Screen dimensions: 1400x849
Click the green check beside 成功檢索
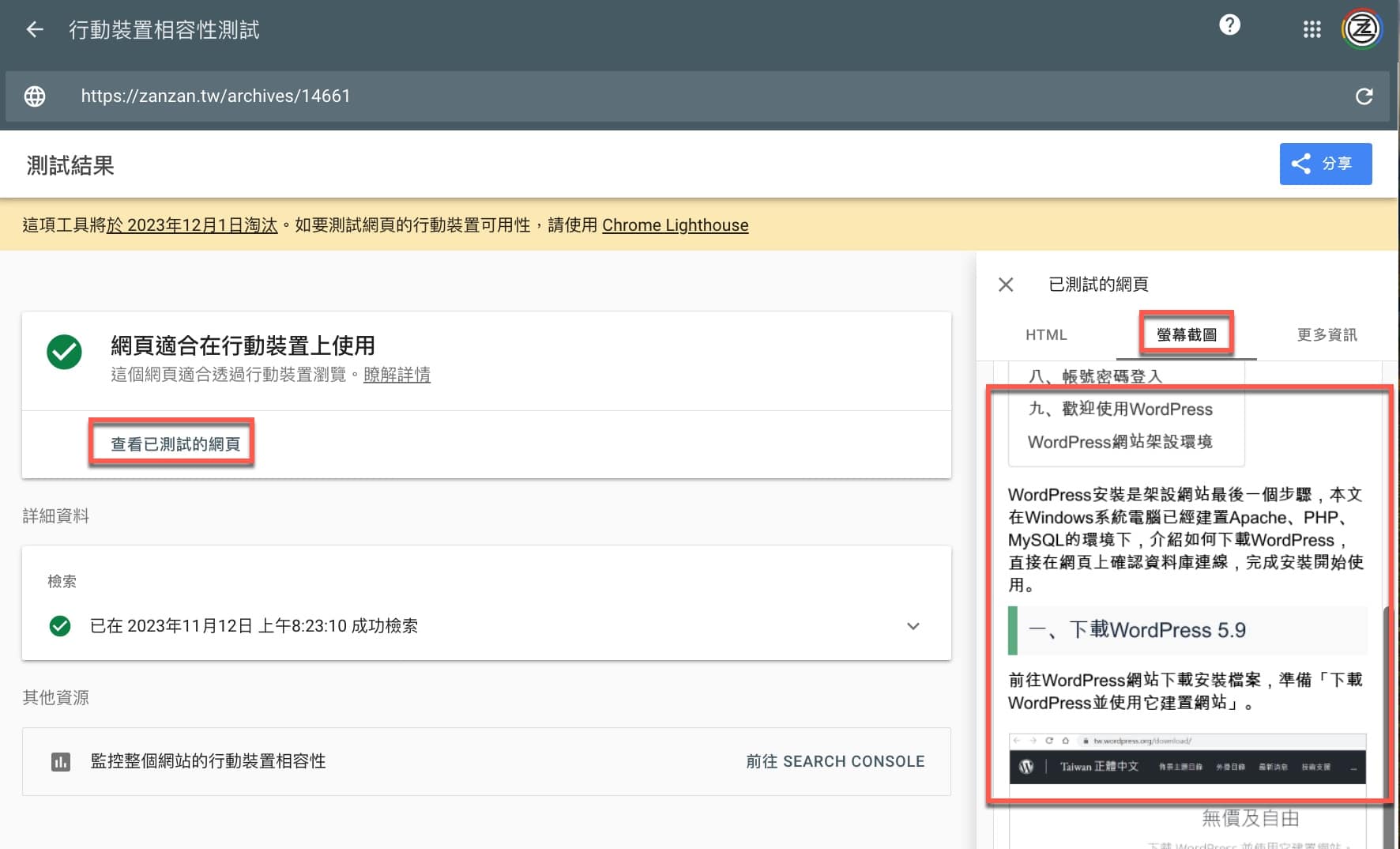60,626
